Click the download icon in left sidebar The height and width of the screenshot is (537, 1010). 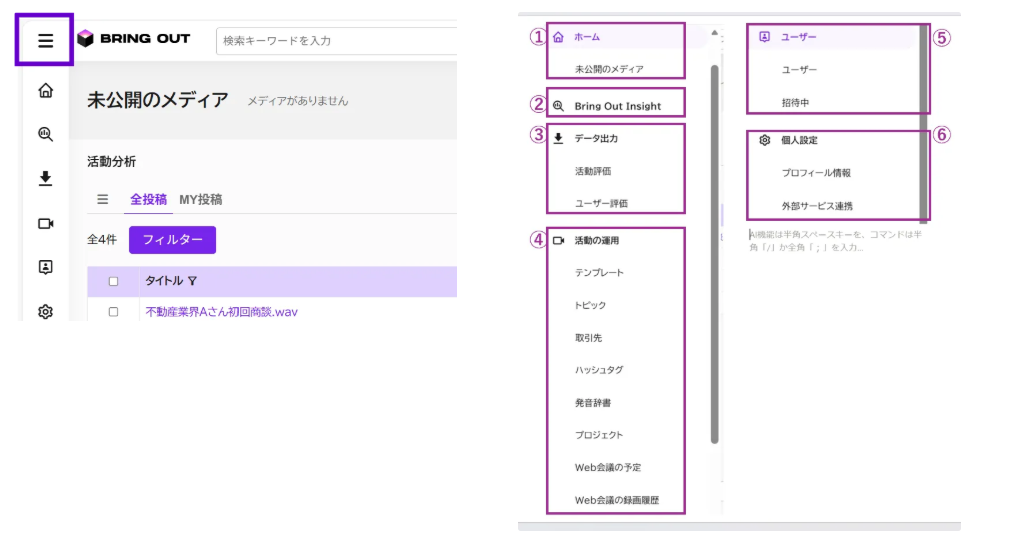click(x=45, y=178)
